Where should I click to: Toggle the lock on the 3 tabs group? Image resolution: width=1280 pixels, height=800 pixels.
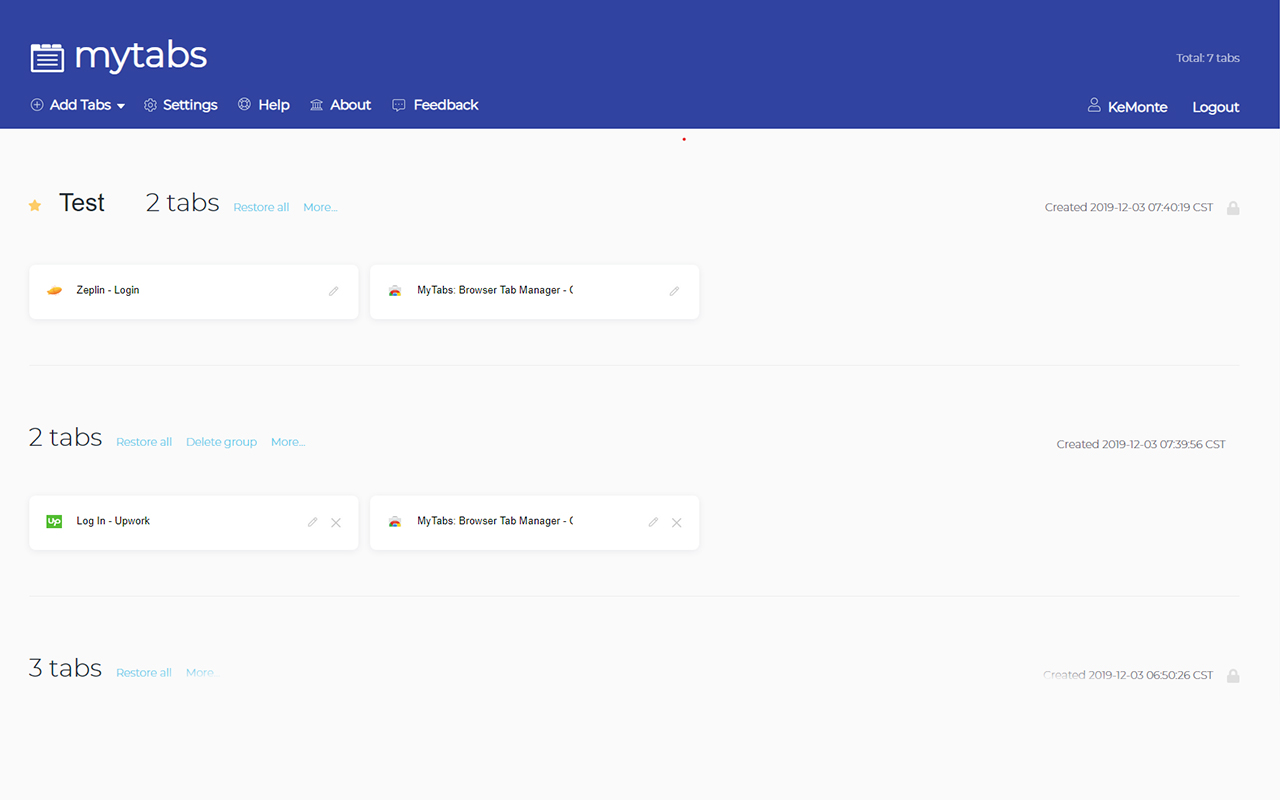coord(1233,676)
